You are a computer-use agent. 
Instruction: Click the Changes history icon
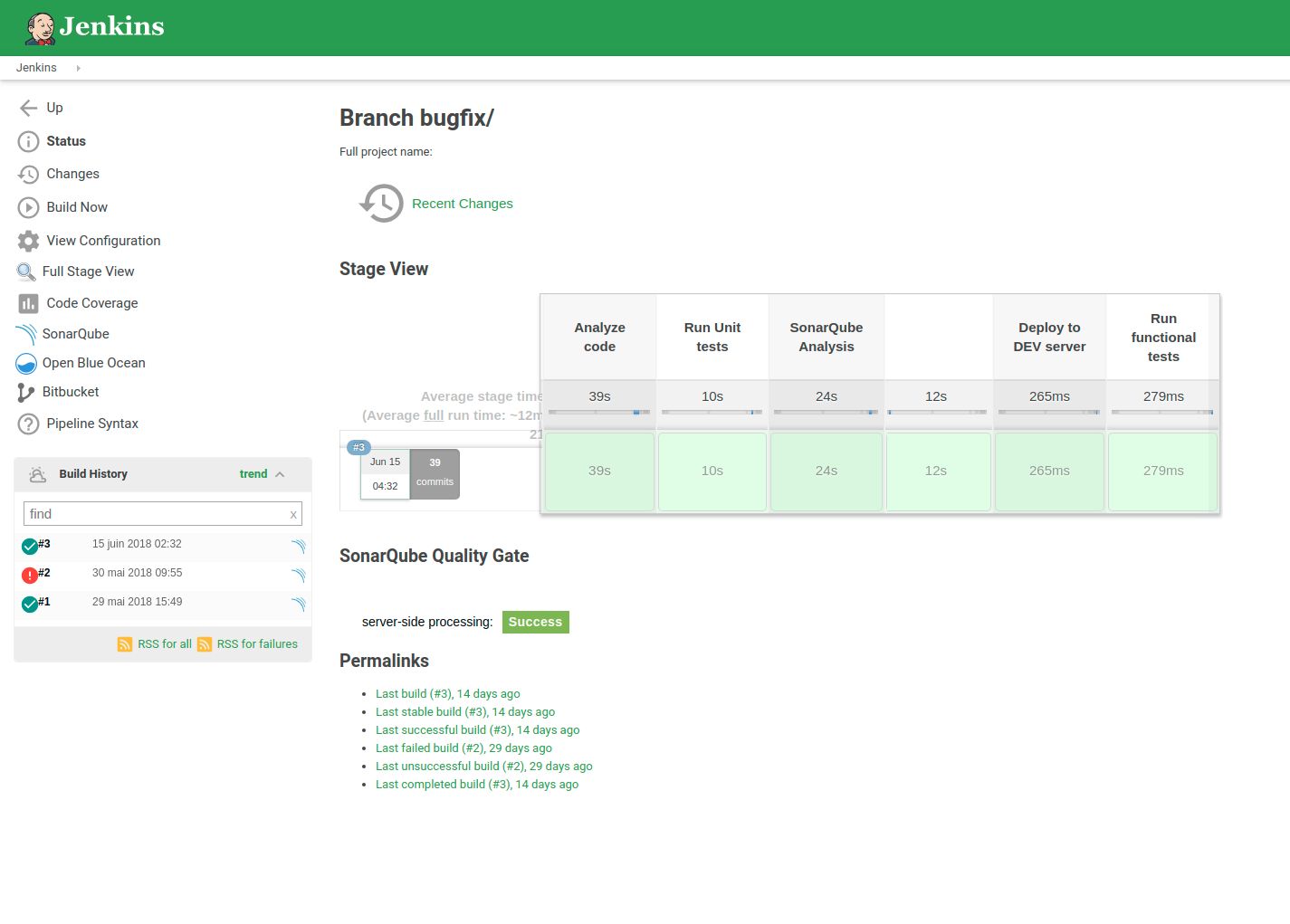(x=28, y=174)
